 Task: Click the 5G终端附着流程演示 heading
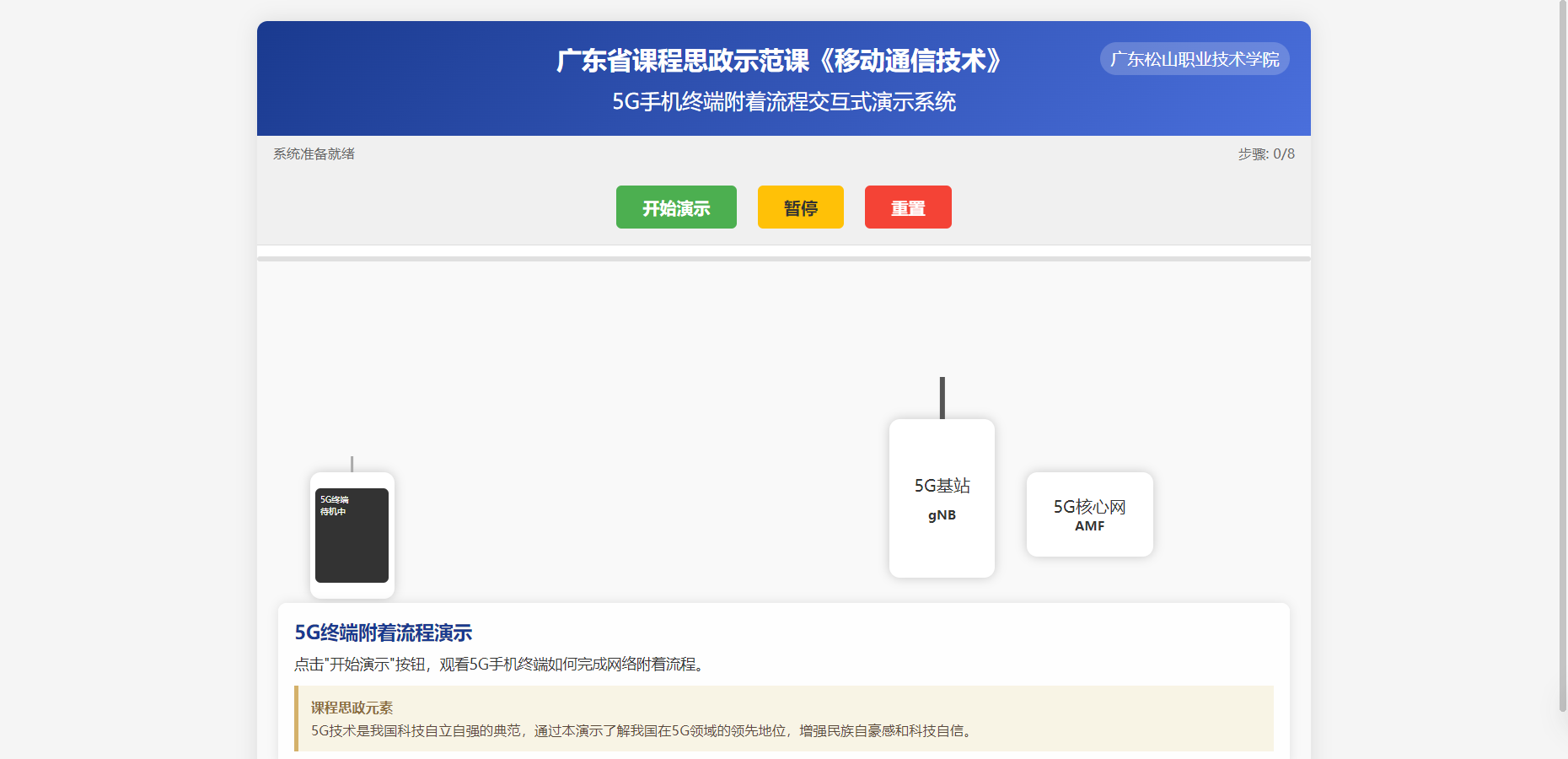(383, 632)
